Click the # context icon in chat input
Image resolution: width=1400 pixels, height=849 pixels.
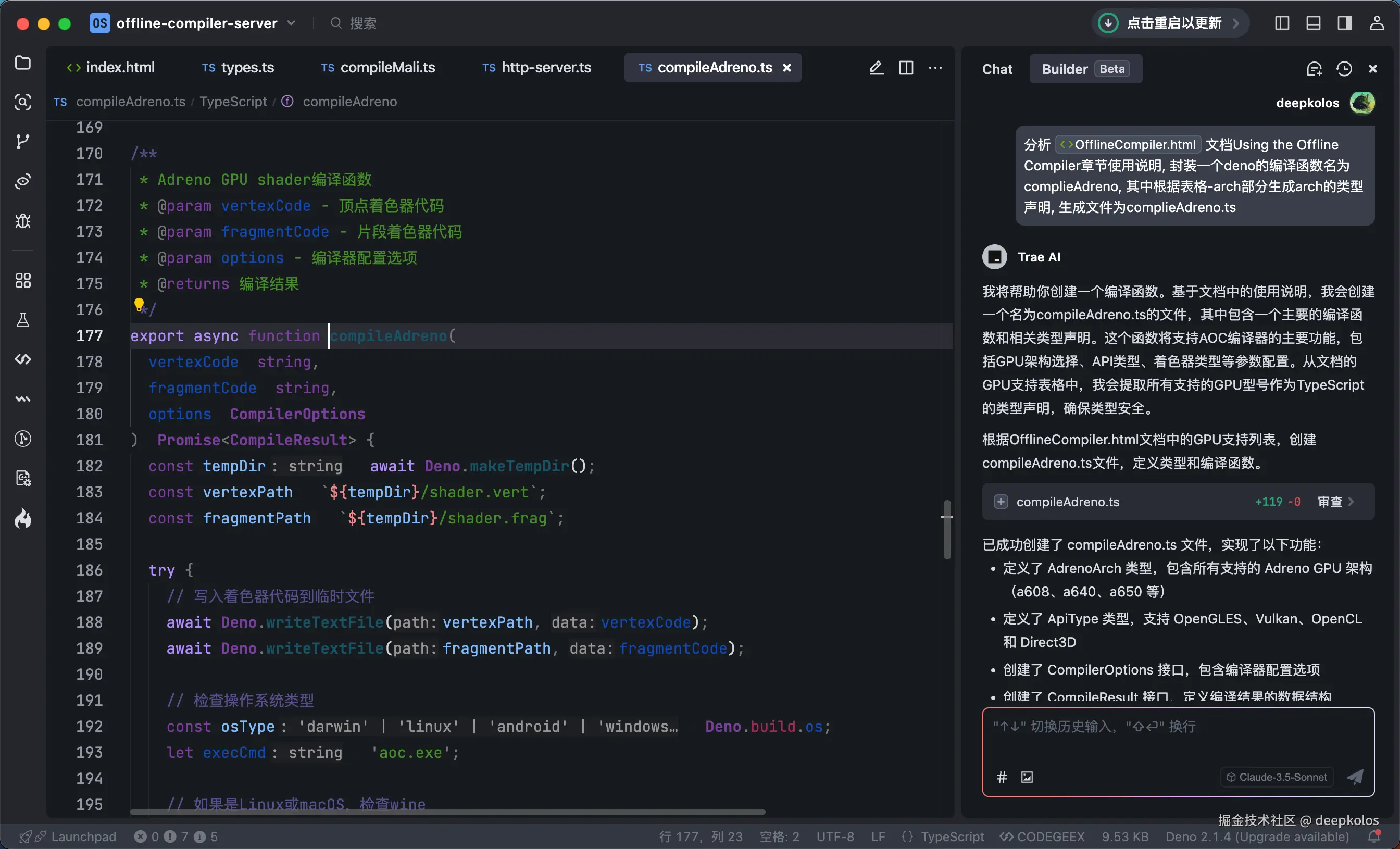coord(1002,777)
